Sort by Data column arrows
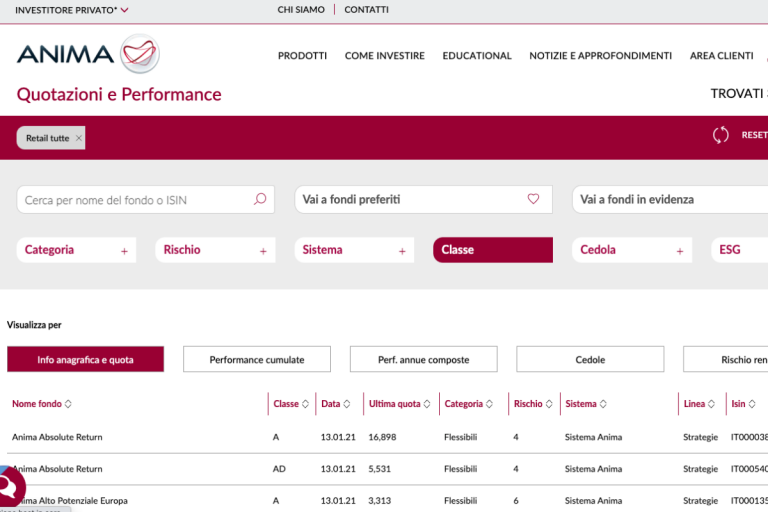 tap(347, 404)
